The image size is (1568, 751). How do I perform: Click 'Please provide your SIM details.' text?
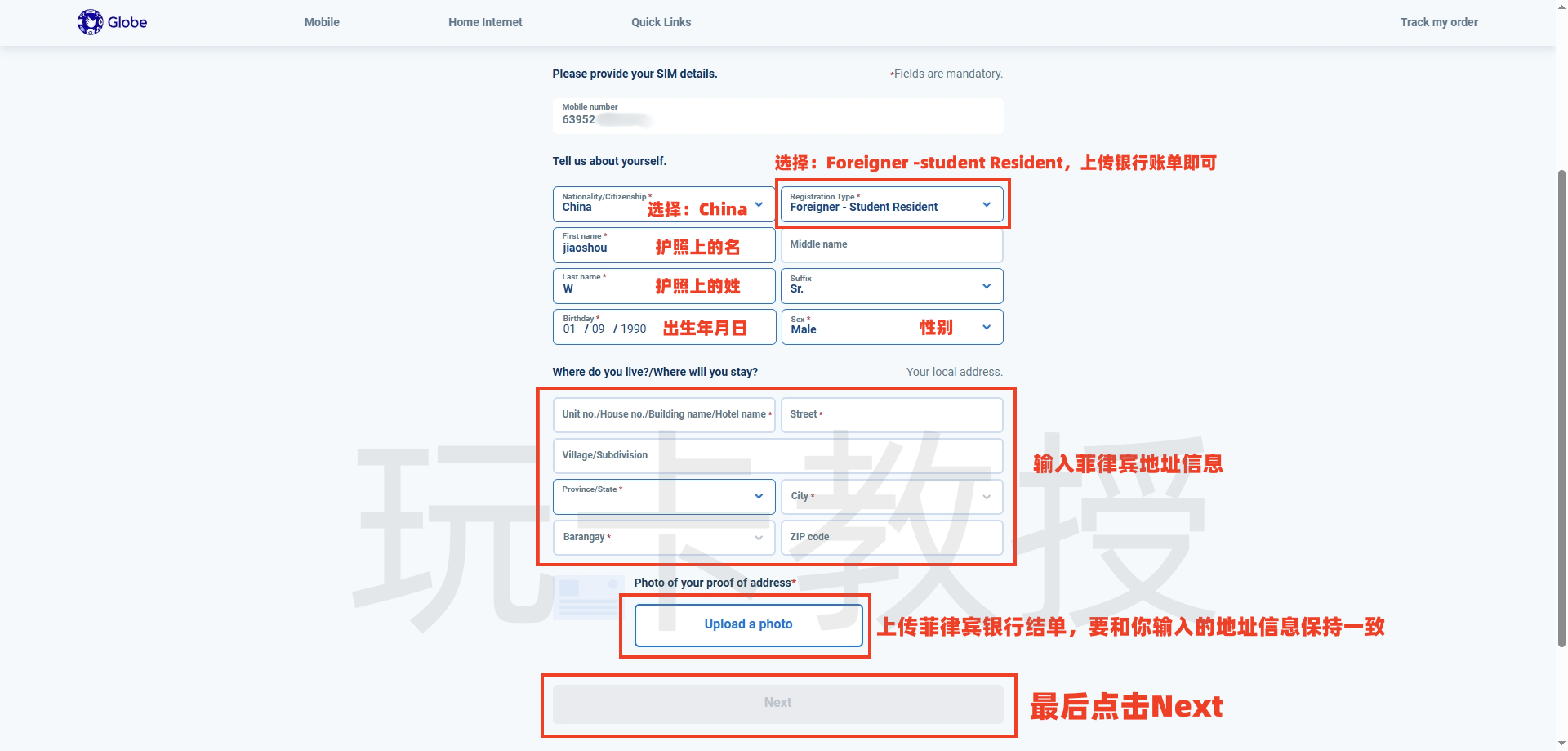(635, 74)
